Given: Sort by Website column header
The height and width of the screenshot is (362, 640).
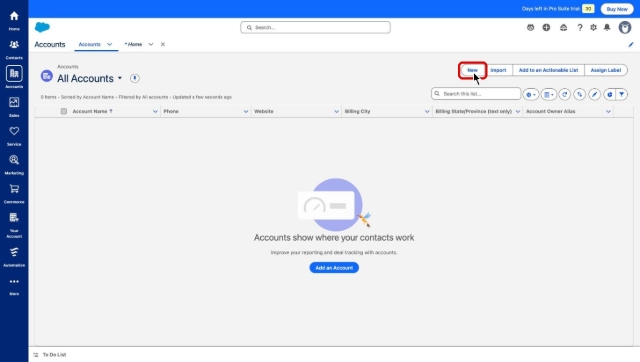Looking at the screenshot, I should click(264, 111).
